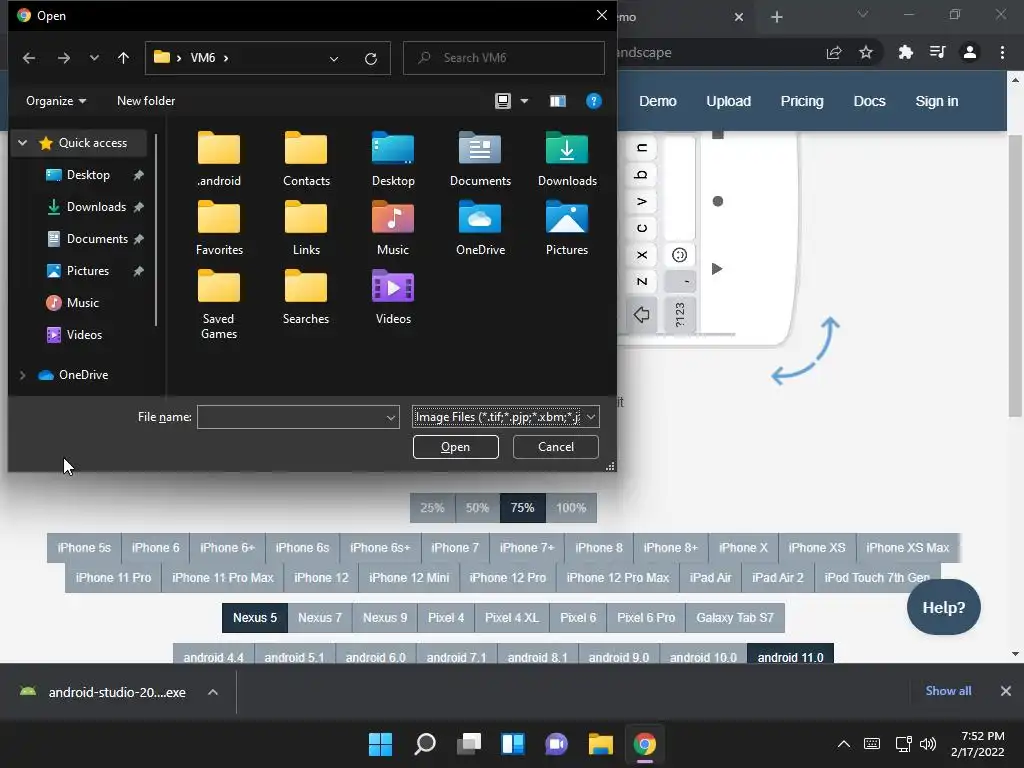1024x768 pixels.
Task: Open Demo page in site navigation
Action: point(658,101)
